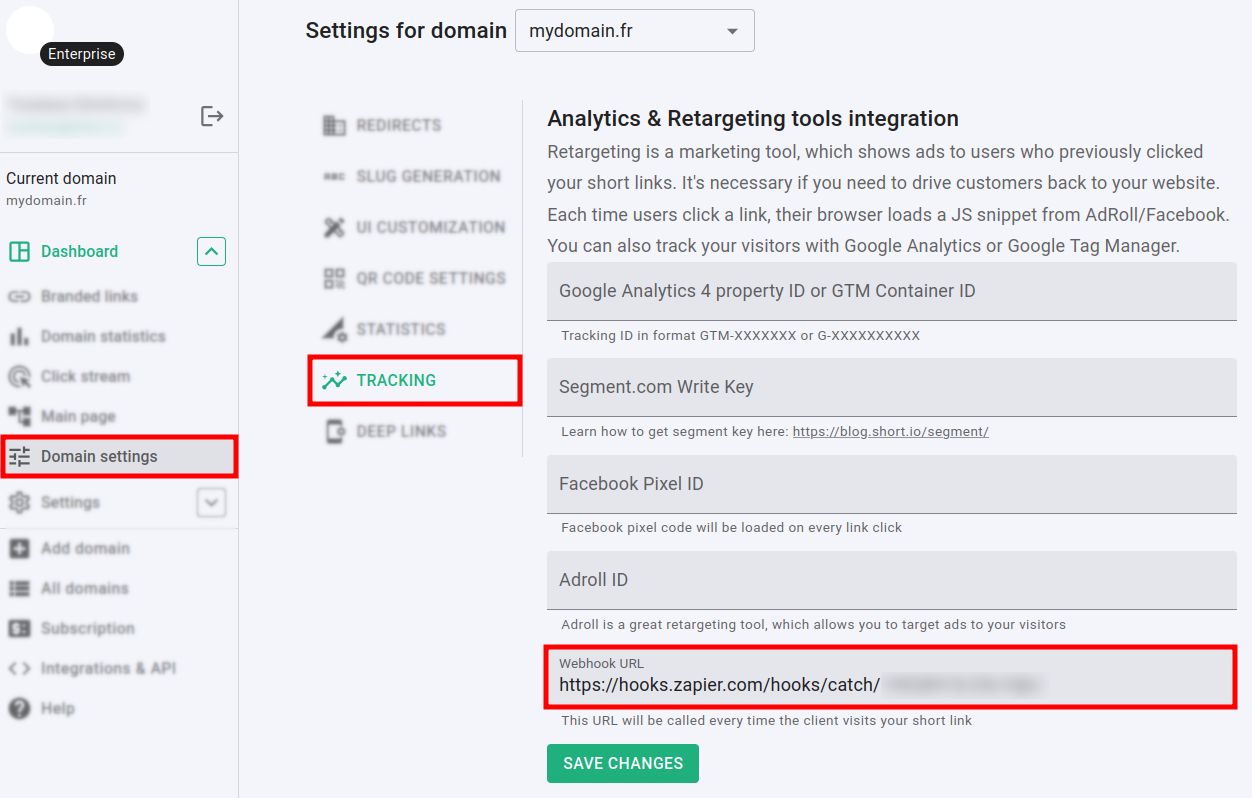The width and height of the screenshot is (1252, 798).
Task: Open the mydomain.fr domain dropdown
Action: (x=634, y=31)
